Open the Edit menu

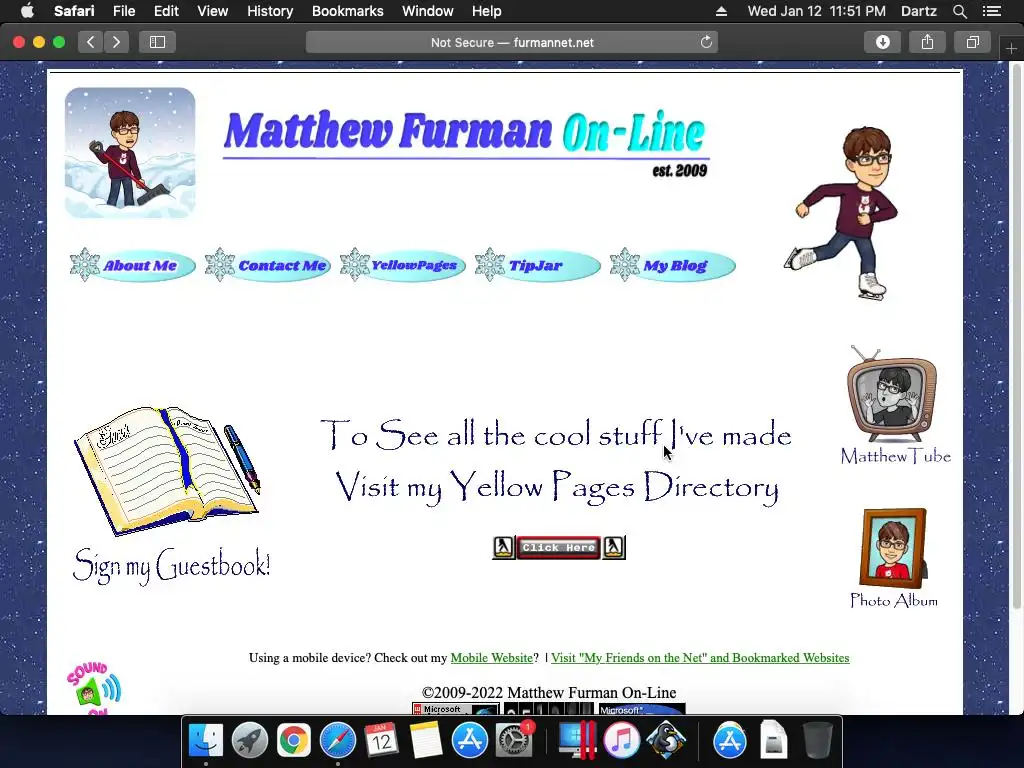[166, 11]
